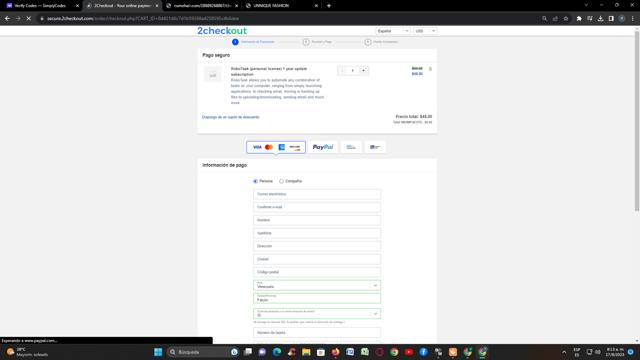
Task: Click the Número de tarjeta field
Action: click(x=317, y=333)
